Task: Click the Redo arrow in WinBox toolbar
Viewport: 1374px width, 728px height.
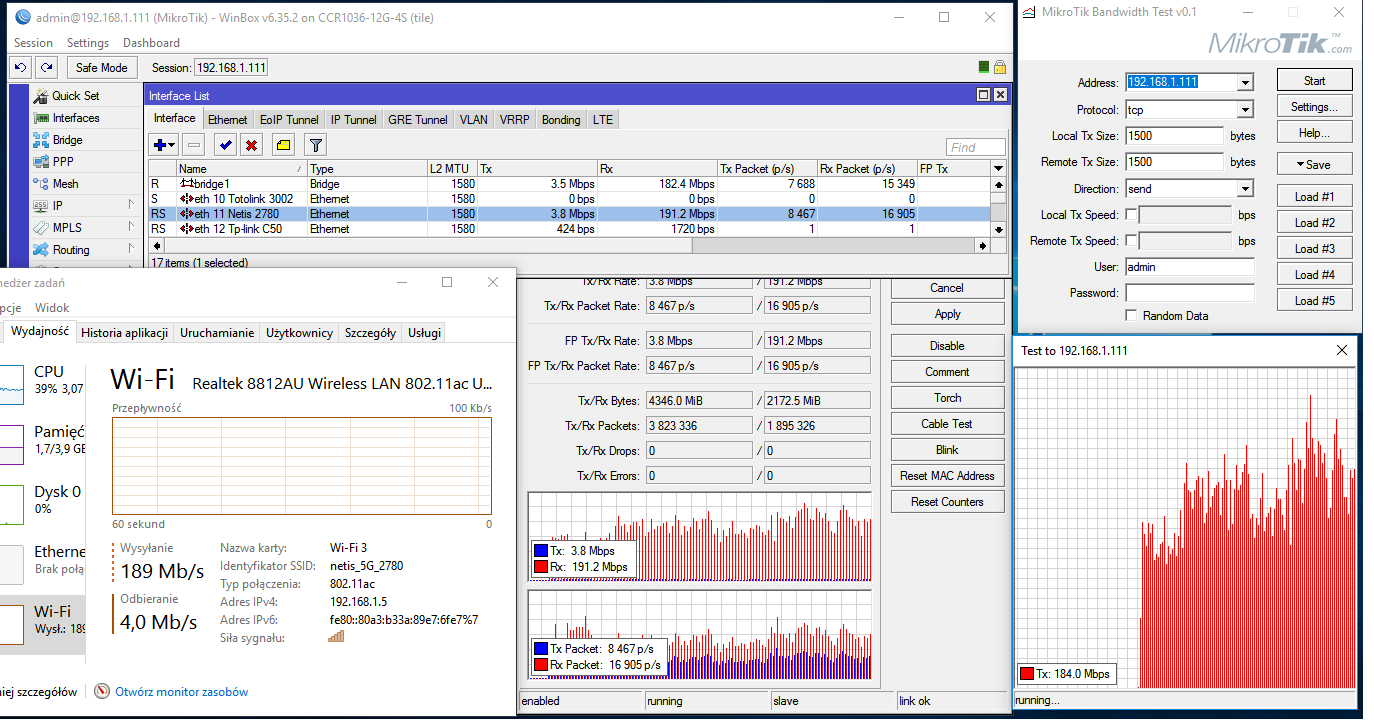Action: [46, 67]
